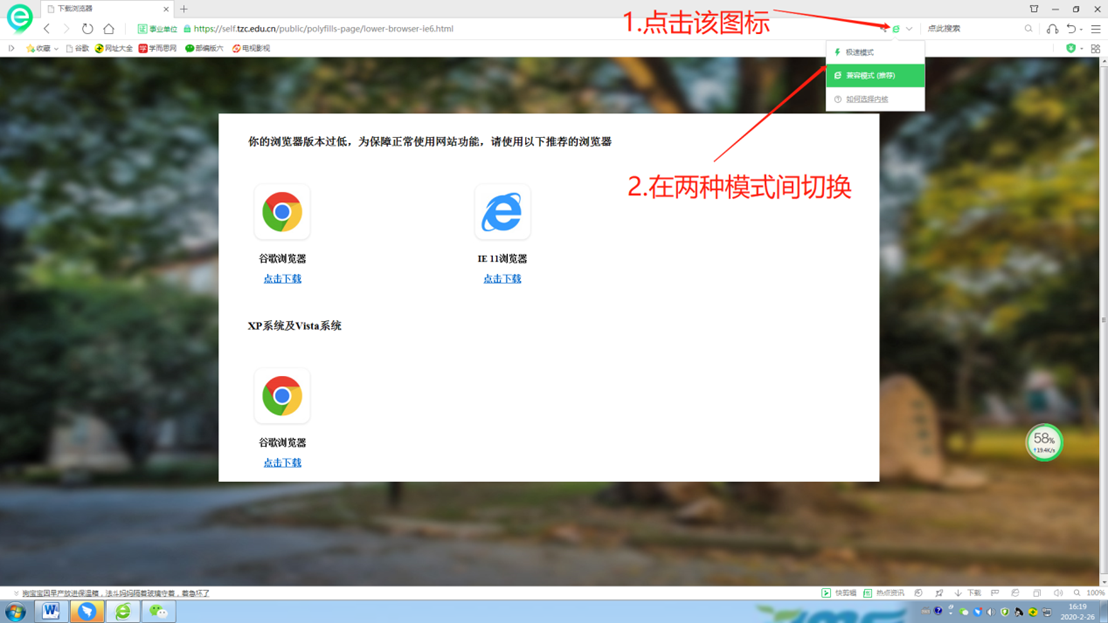Click the skin changer shirt icon
The height and width of the screenshot is (623, 1108).
pyautogui.click(x=1034, y=9)
